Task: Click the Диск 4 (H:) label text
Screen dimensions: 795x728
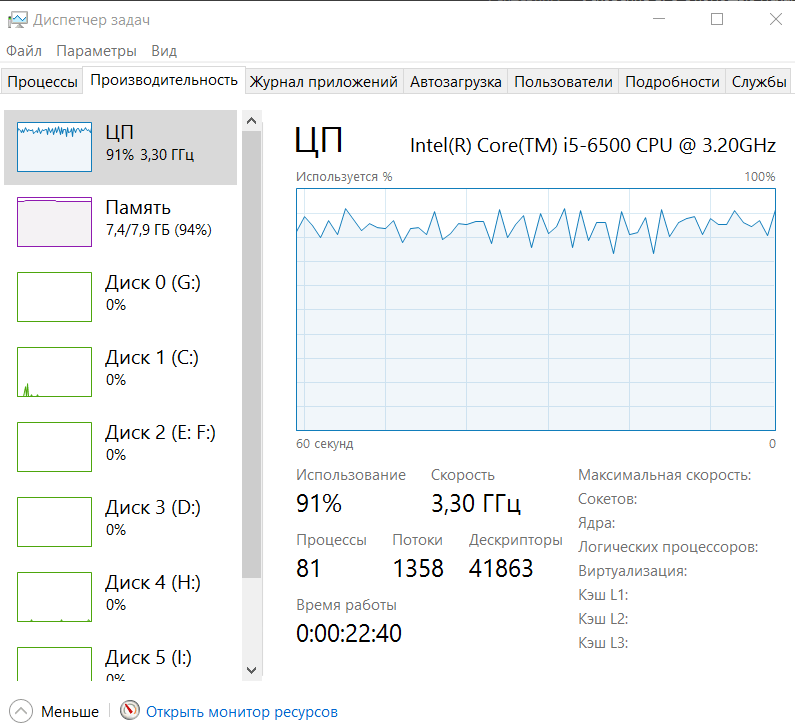Action: tap(153, 583)
